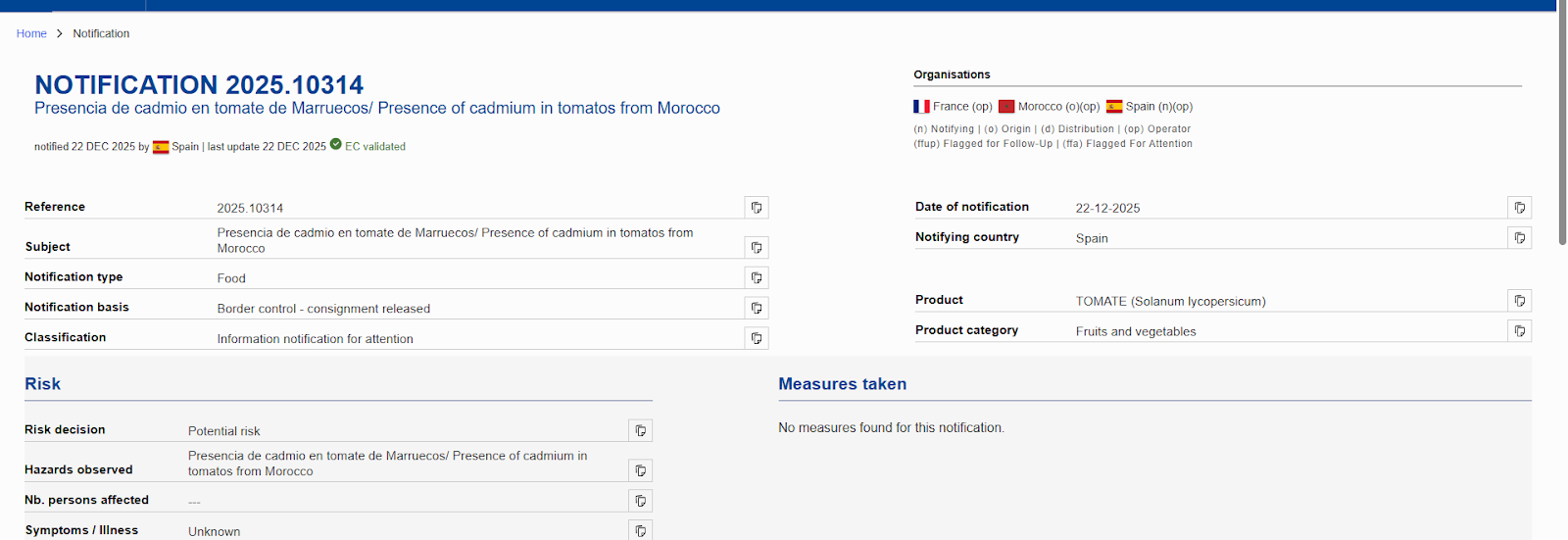Copy the Notification basis value
This screenshot has height=540, width=1568.
(x=757, y=309)
